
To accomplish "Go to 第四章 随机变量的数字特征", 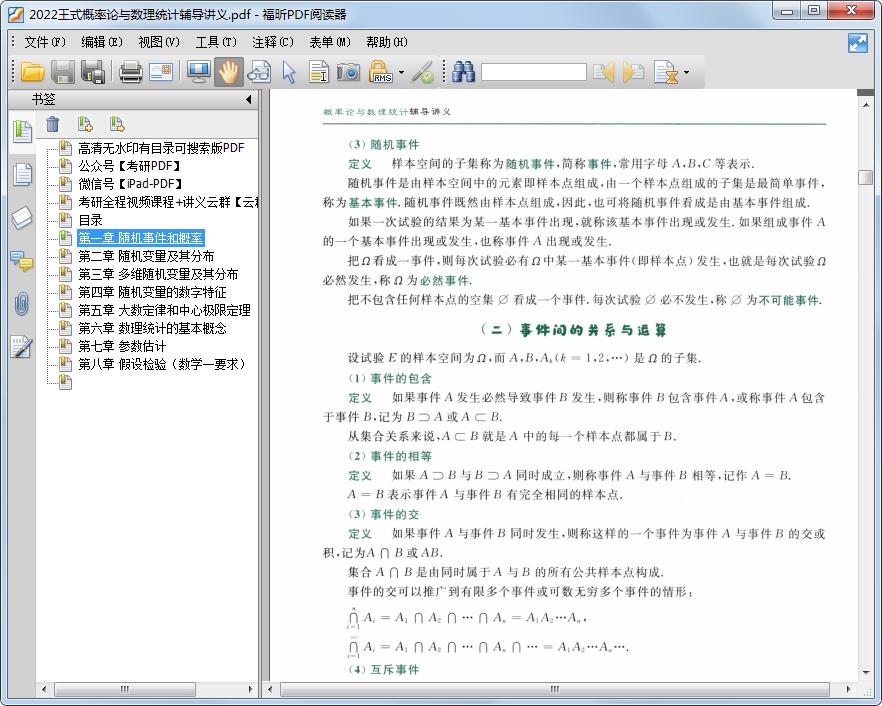I will coord(152,292).
